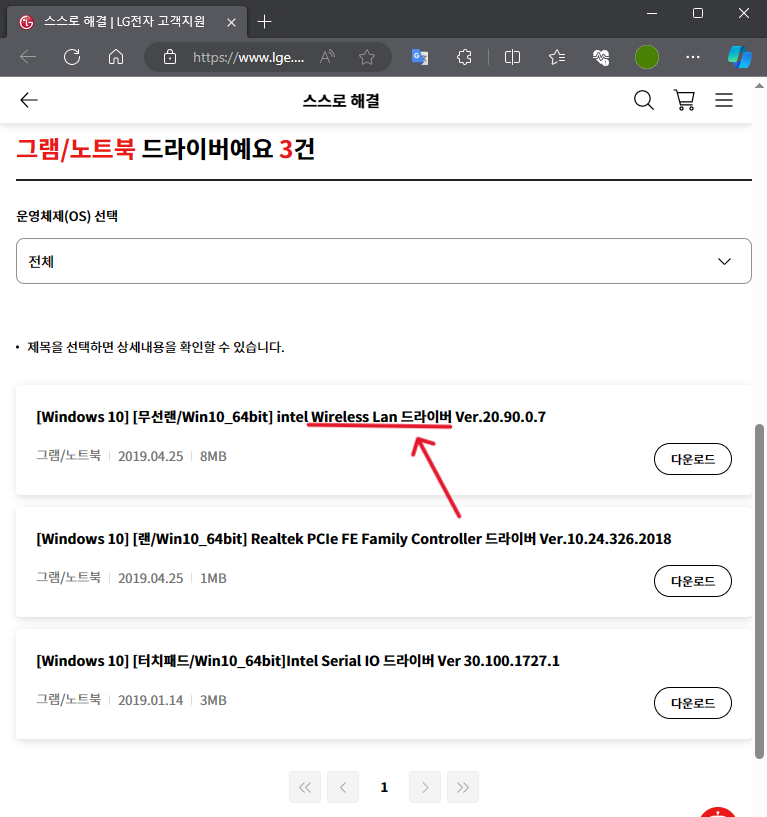This screenshot has height=817, width=767.
Task: Reload the page with refresh icon
Action: tap(72, 57)
